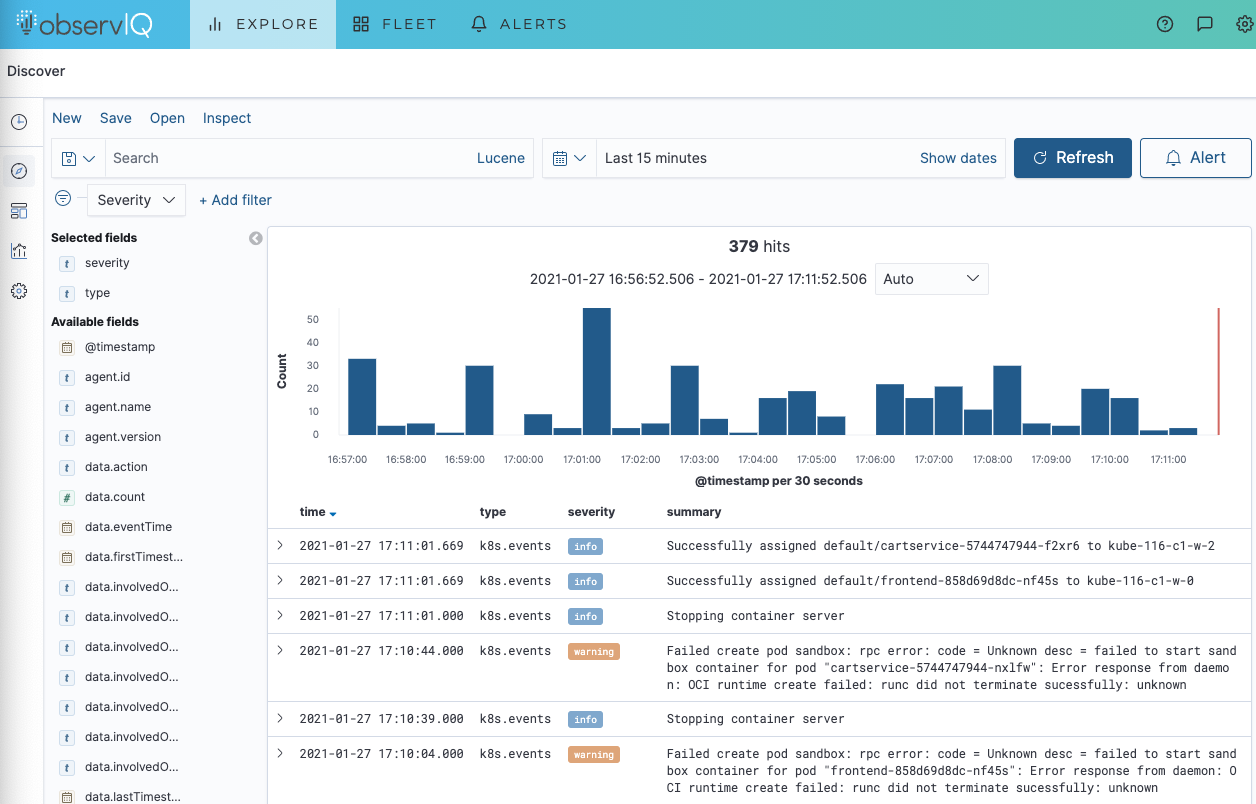Click the Refresh button

tap(1072, 158)
